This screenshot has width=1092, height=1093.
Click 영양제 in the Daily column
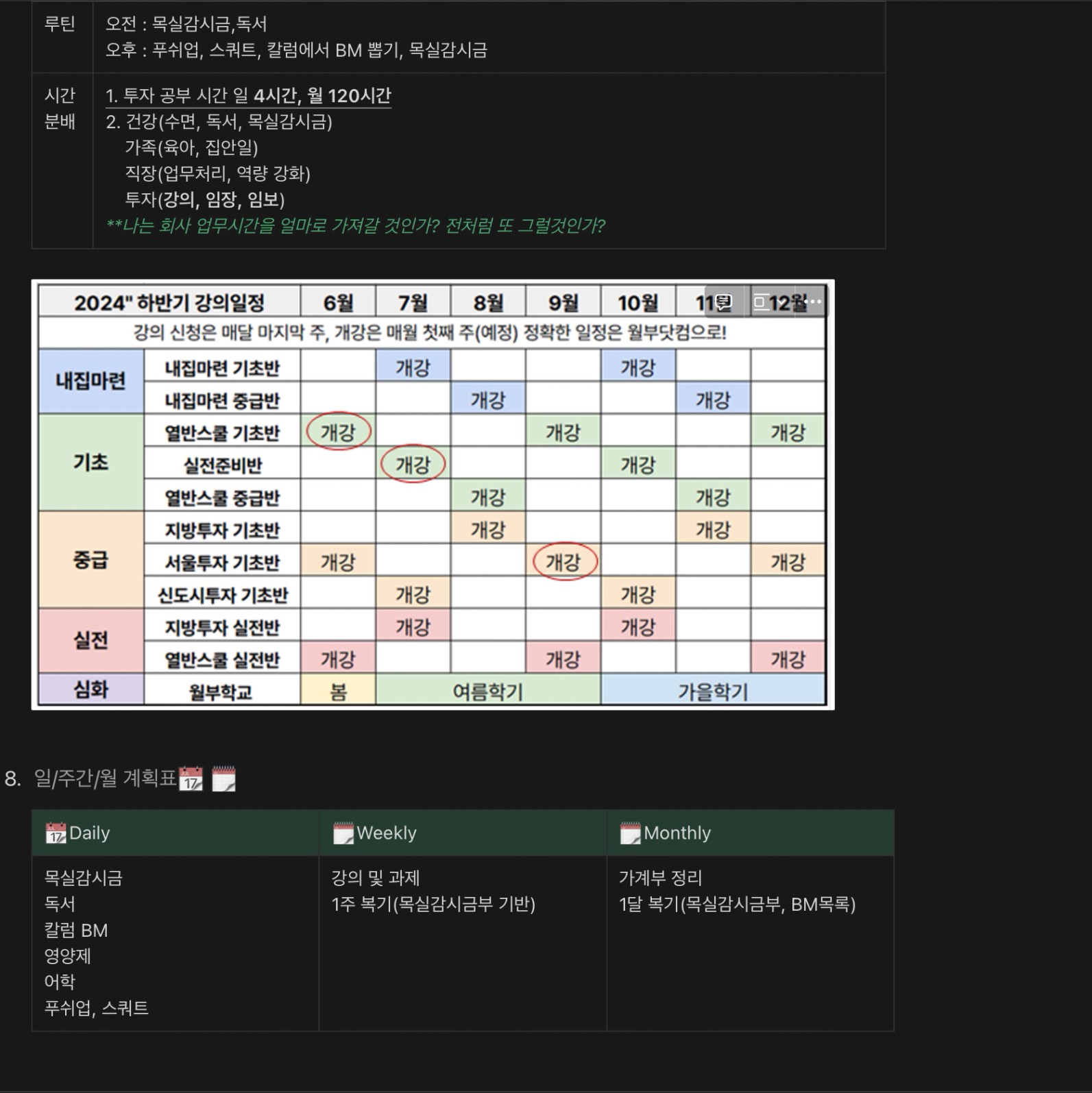pos(67,957)
